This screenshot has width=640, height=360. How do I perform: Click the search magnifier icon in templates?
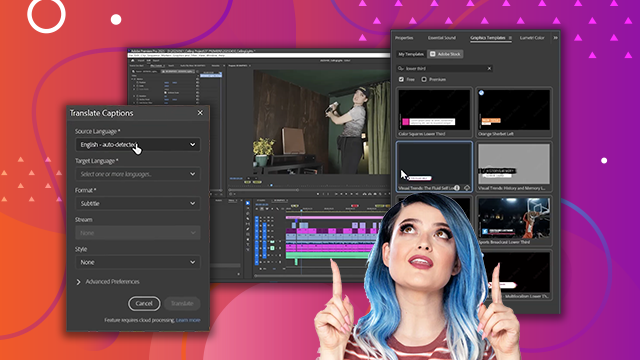(400, 68)
